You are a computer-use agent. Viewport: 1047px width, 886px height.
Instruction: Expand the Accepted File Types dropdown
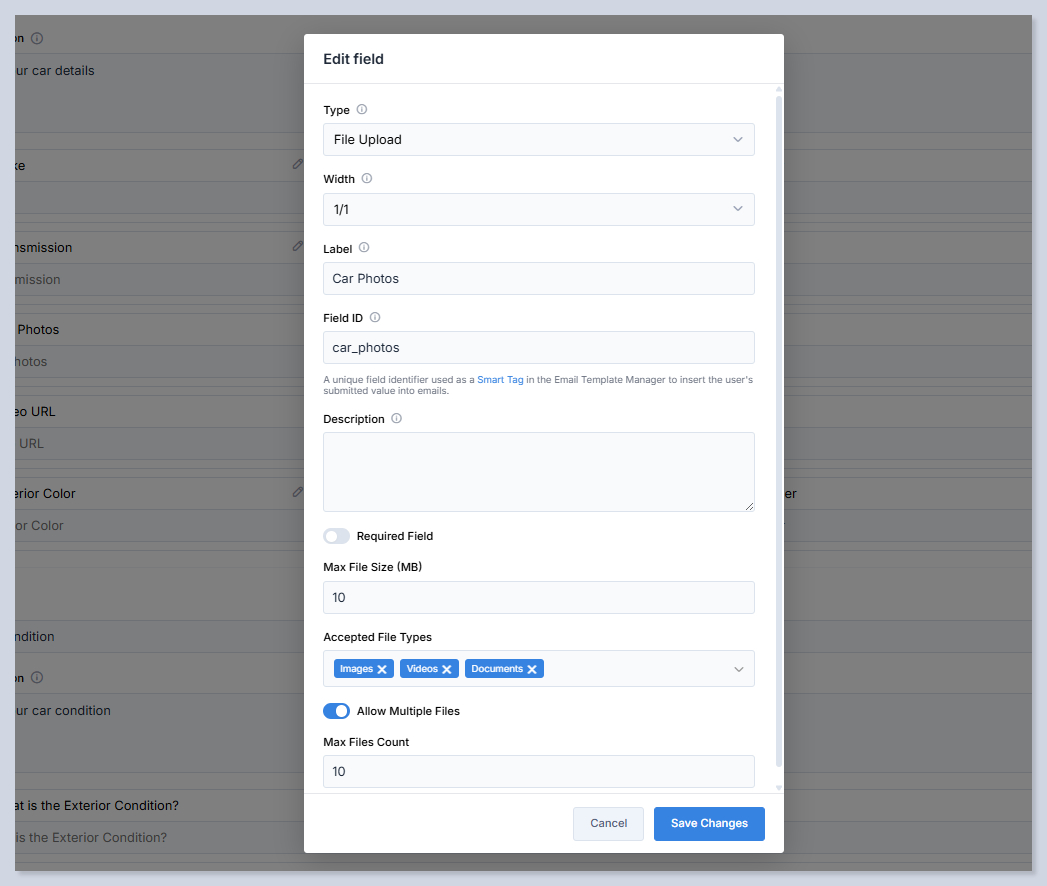pyautogui.click(x=738, y=669)
